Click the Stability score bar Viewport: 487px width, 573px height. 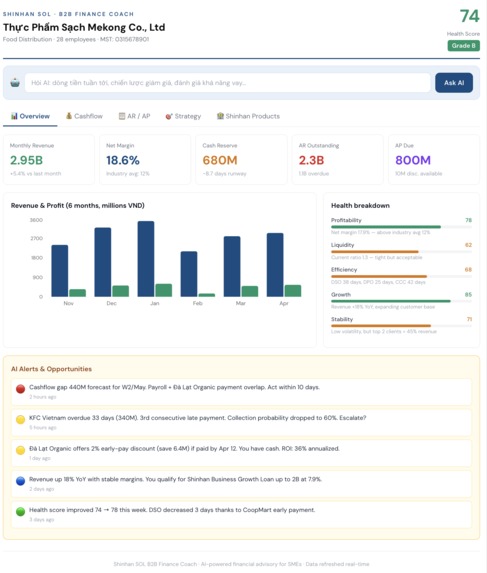401,326
